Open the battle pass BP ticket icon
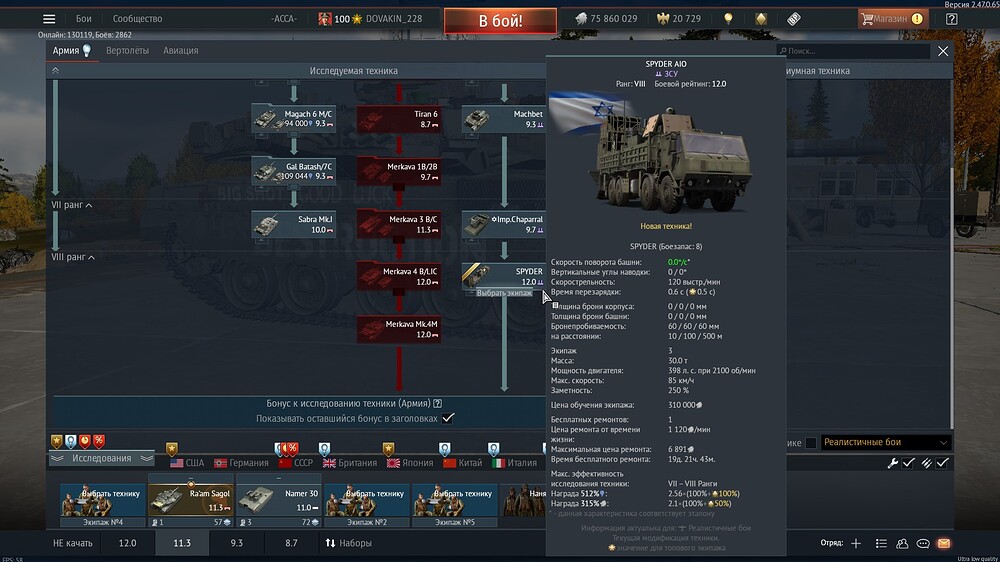 pos(793,18)
